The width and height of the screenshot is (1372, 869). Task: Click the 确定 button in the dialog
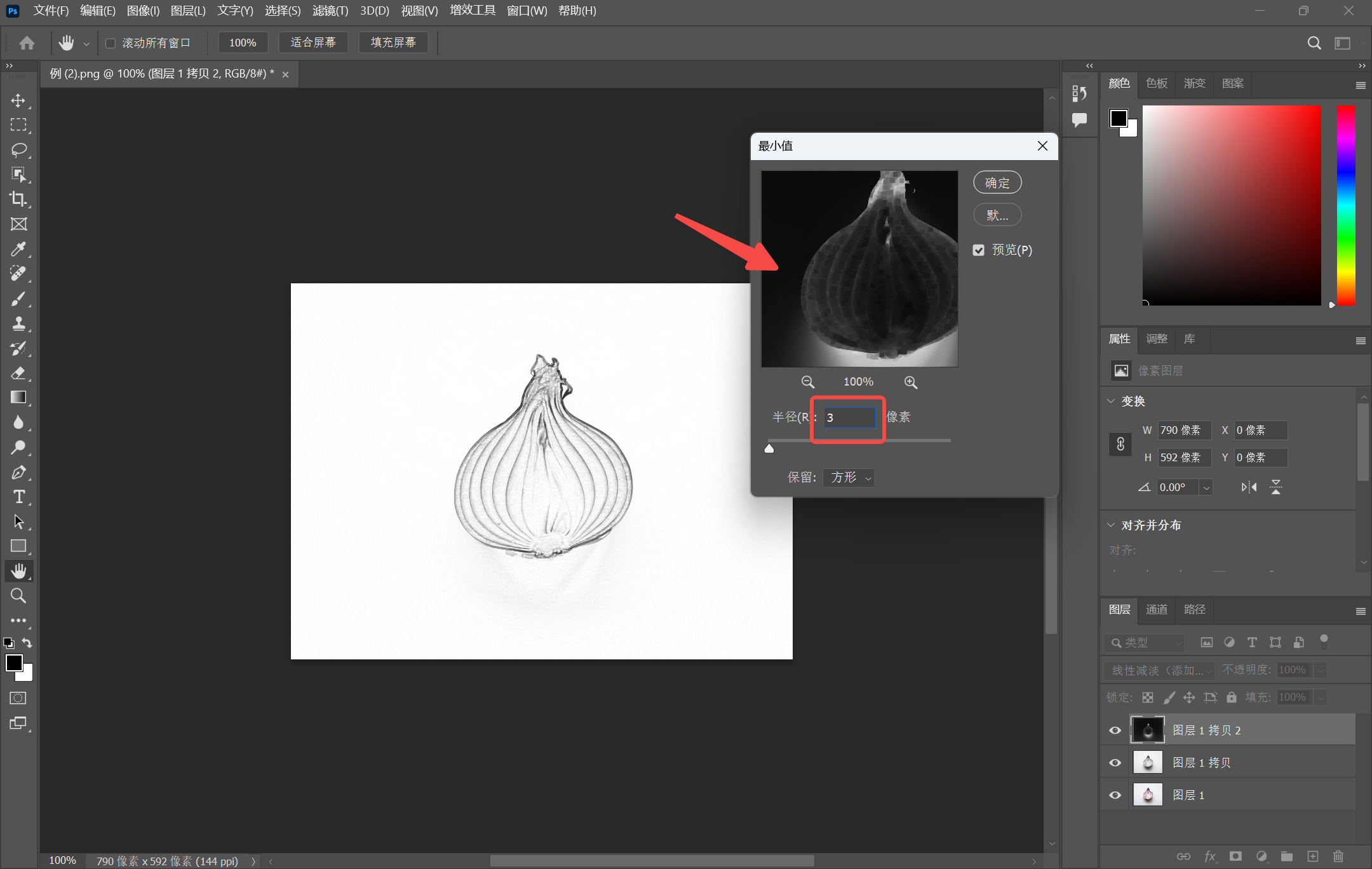point(997,183)
